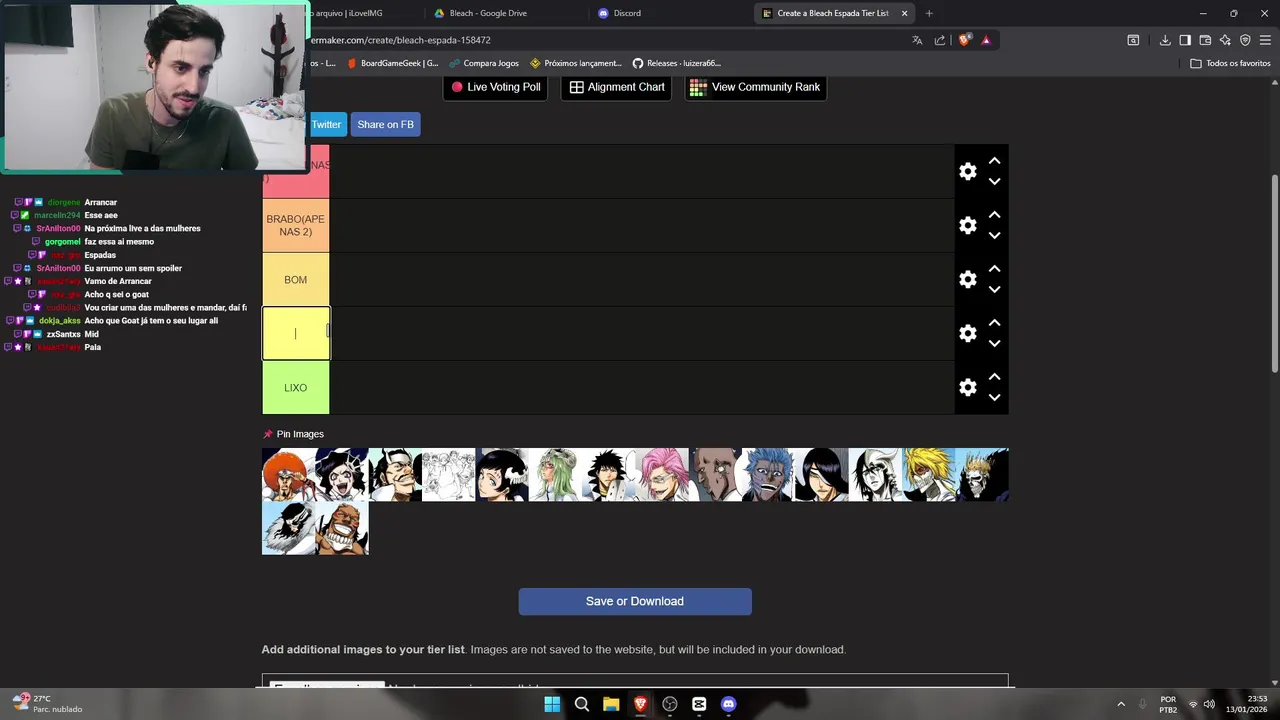Image resolution: width=1280 pixels, height=720 pixels.
Task: Select the orange afro character image
Action: (288, 475)
